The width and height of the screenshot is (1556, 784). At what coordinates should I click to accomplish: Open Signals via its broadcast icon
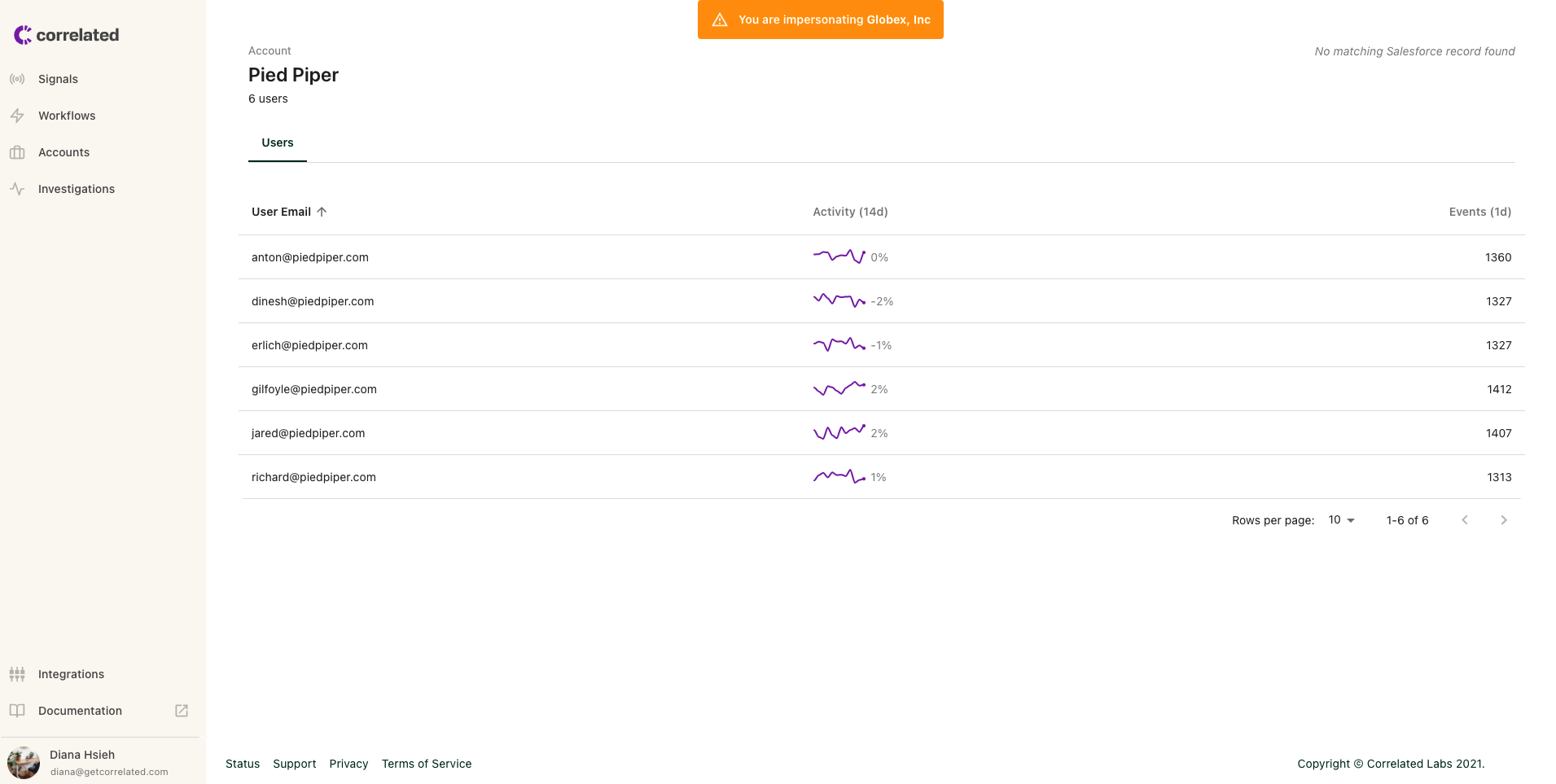17,79
